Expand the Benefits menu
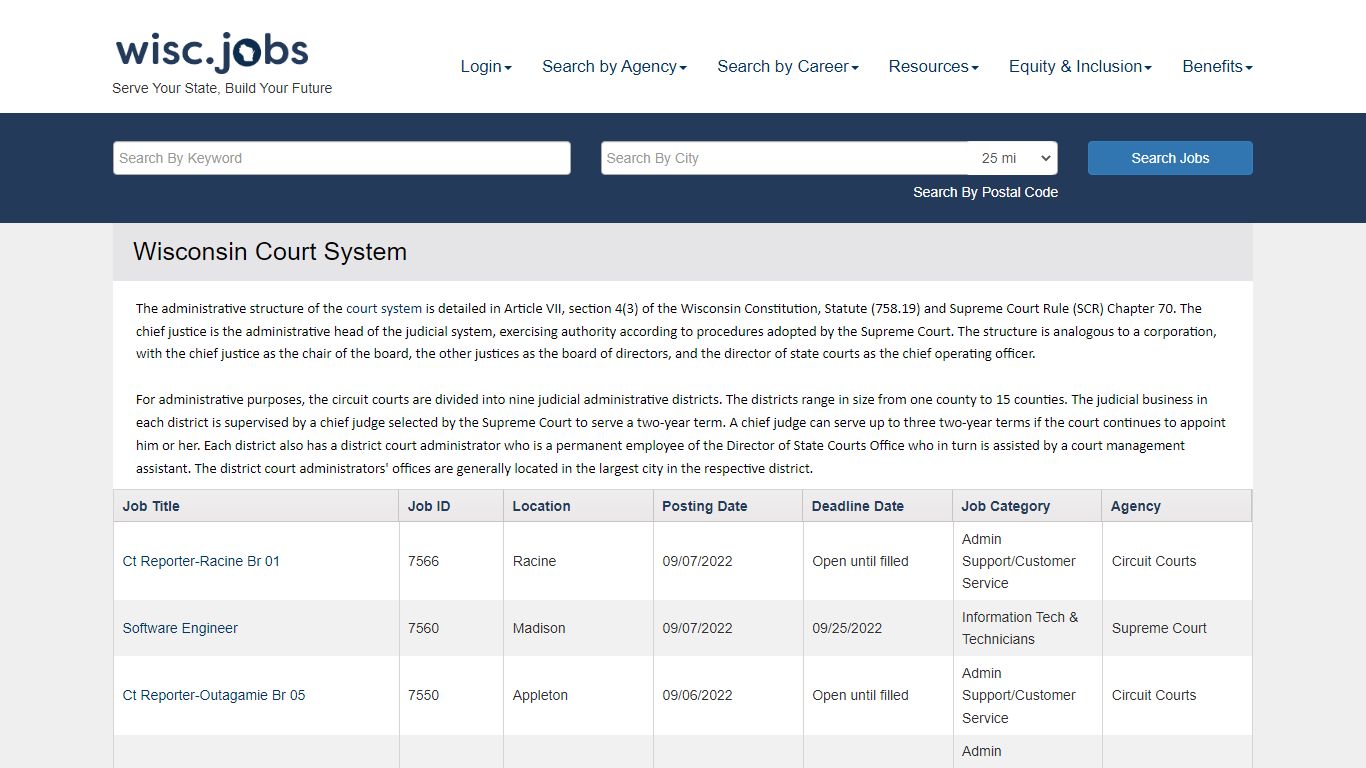The image size is (1366, 768). pos(1217,66)
